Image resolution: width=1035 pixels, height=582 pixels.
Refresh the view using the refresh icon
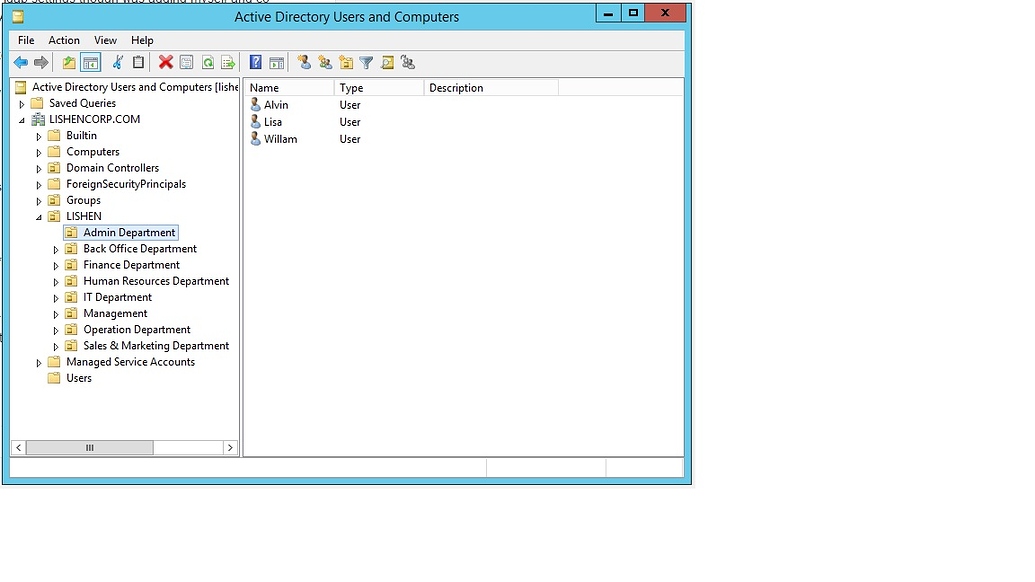click(208, 62)
